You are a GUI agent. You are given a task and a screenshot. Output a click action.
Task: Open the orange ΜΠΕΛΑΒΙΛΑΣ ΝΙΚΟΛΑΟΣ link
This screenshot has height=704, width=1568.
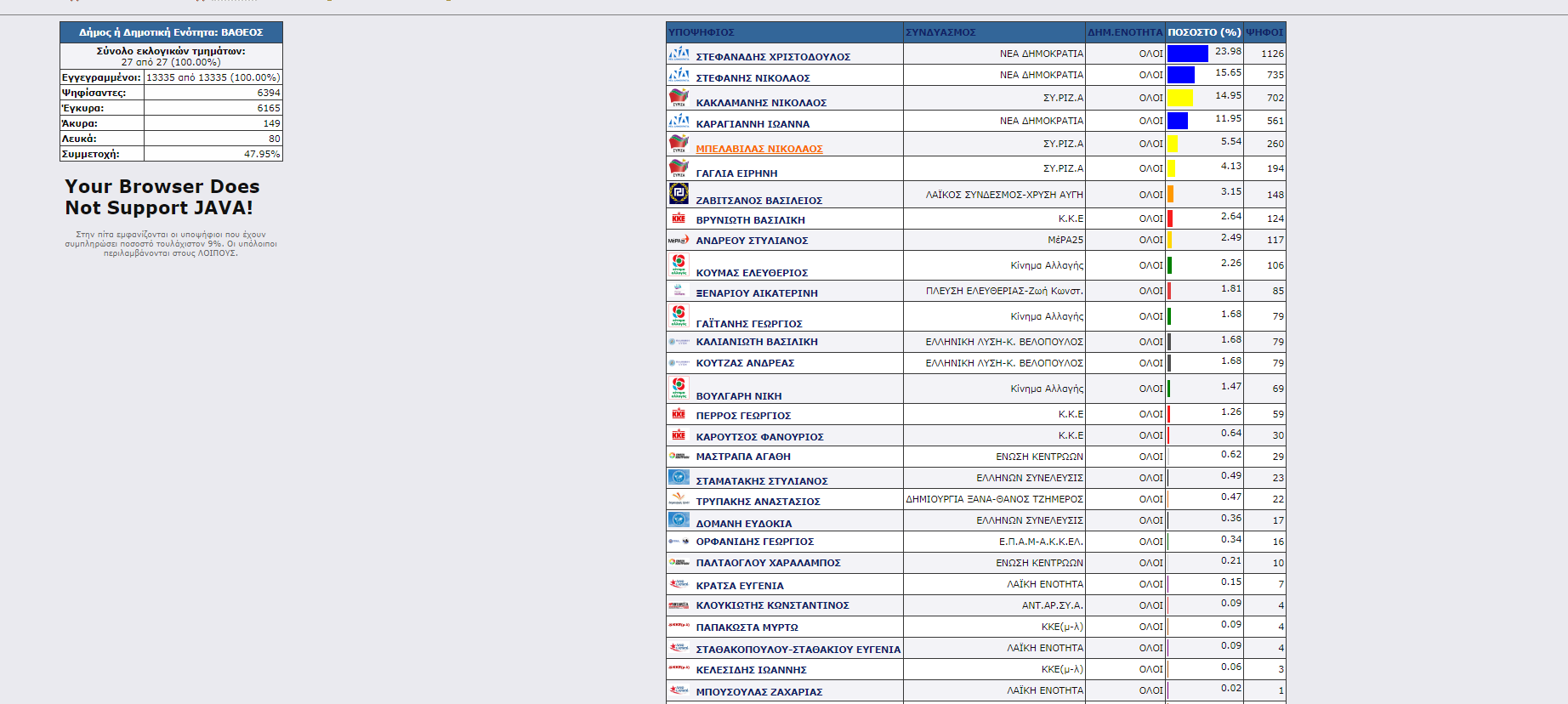coord(759,149)
